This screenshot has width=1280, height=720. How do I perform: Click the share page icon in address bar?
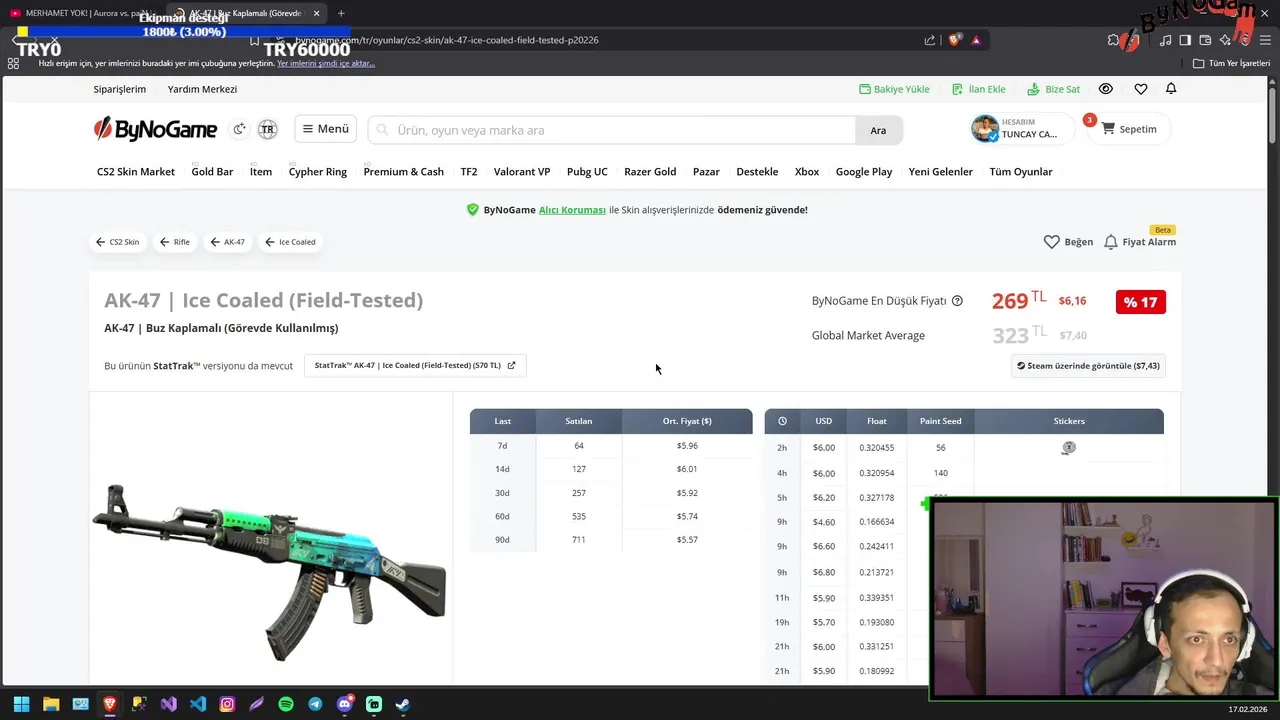coord(930,40)
